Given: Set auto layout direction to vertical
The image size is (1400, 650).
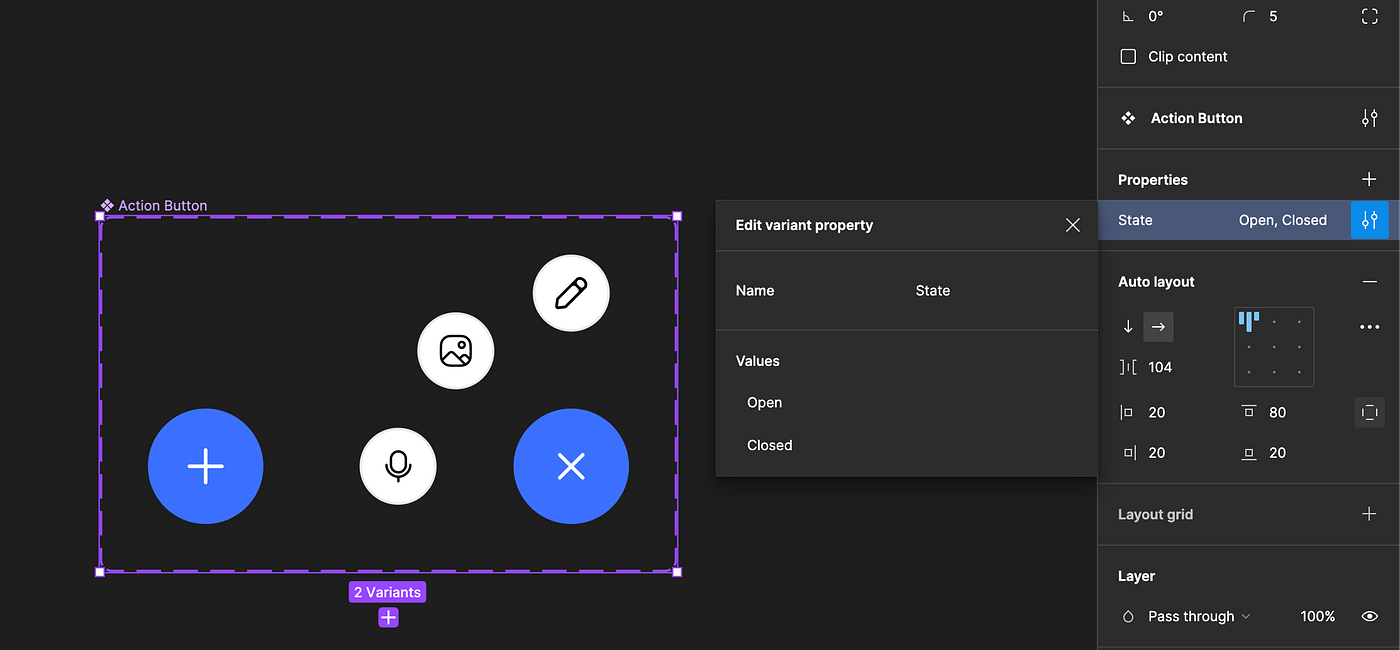Looking at the screenshot, I should [1128, 326].
